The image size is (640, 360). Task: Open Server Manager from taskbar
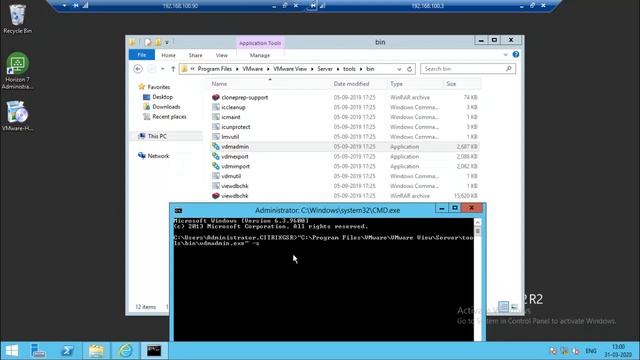(x=38, y=351)
